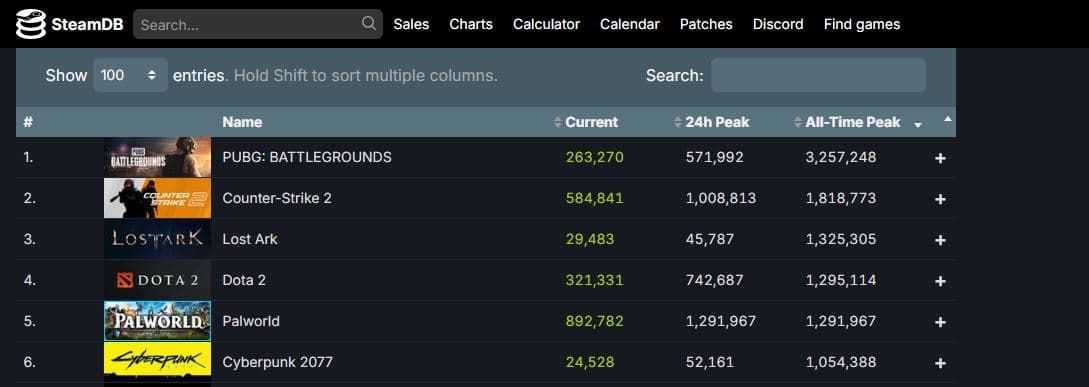Expand Counter-Strike 2 row plus icon
1089x387 pixels.
940,199
